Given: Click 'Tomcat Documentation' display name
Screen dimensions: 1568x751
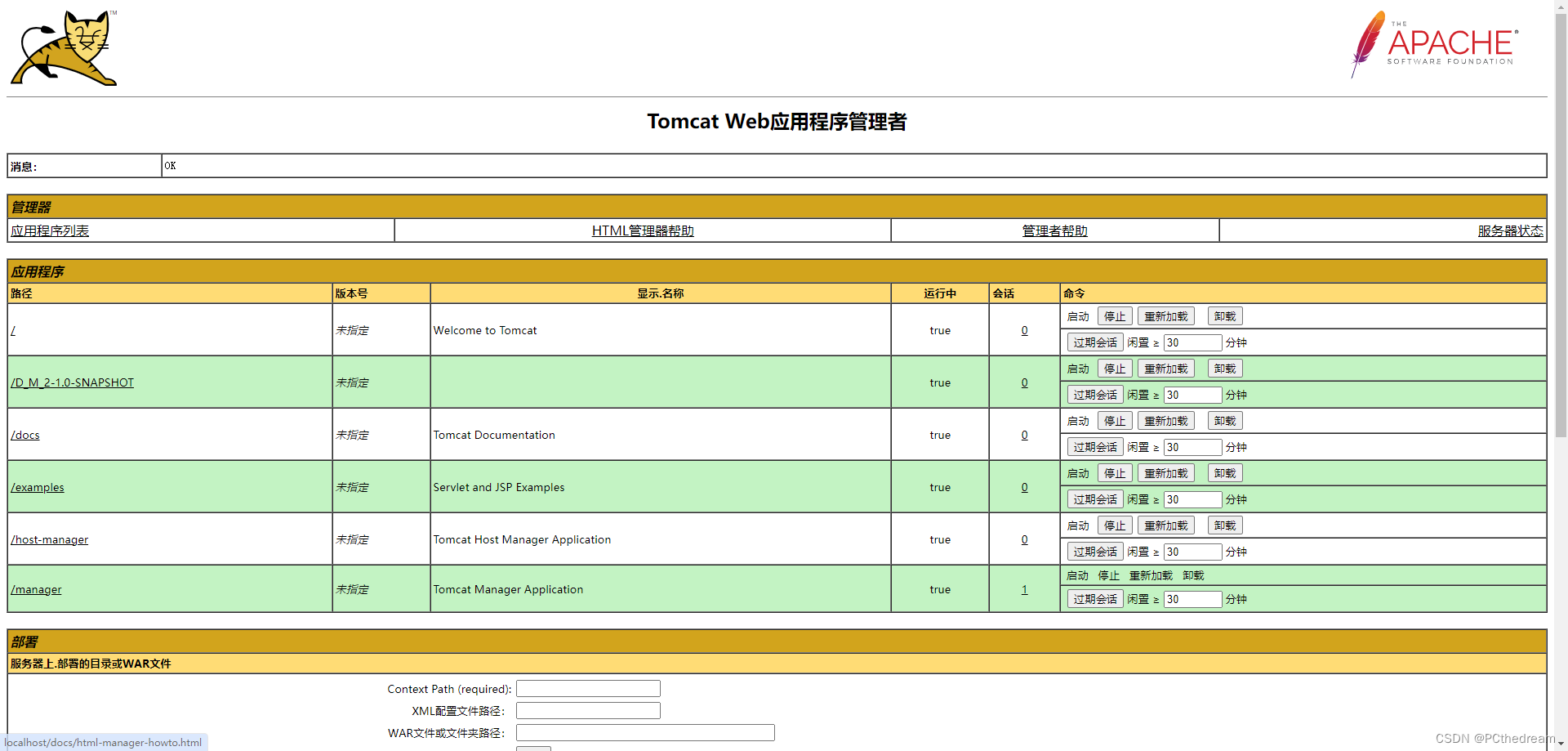Looking at the screenshot, I should click(x=494, y=435).
